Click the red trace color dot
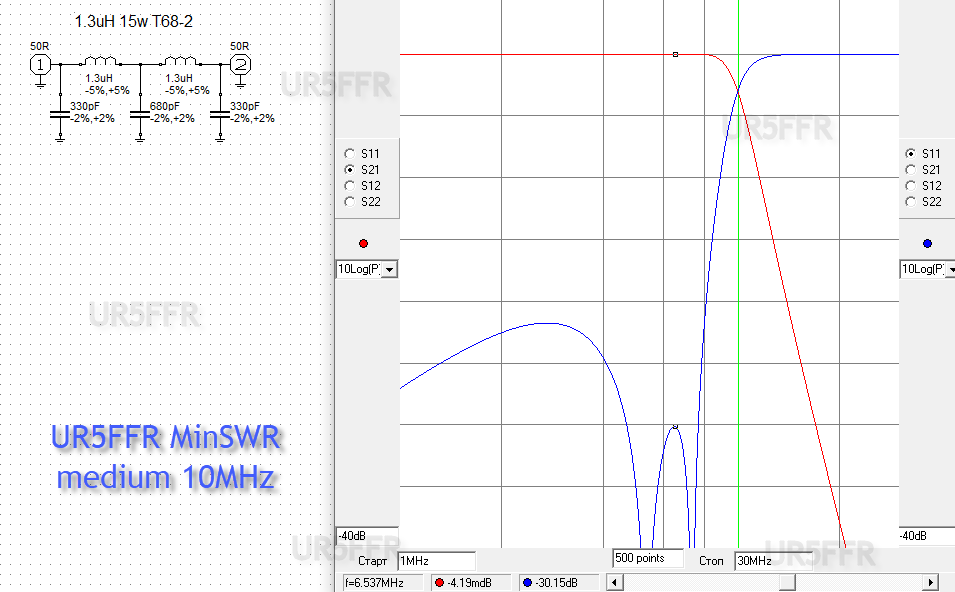 363,243
